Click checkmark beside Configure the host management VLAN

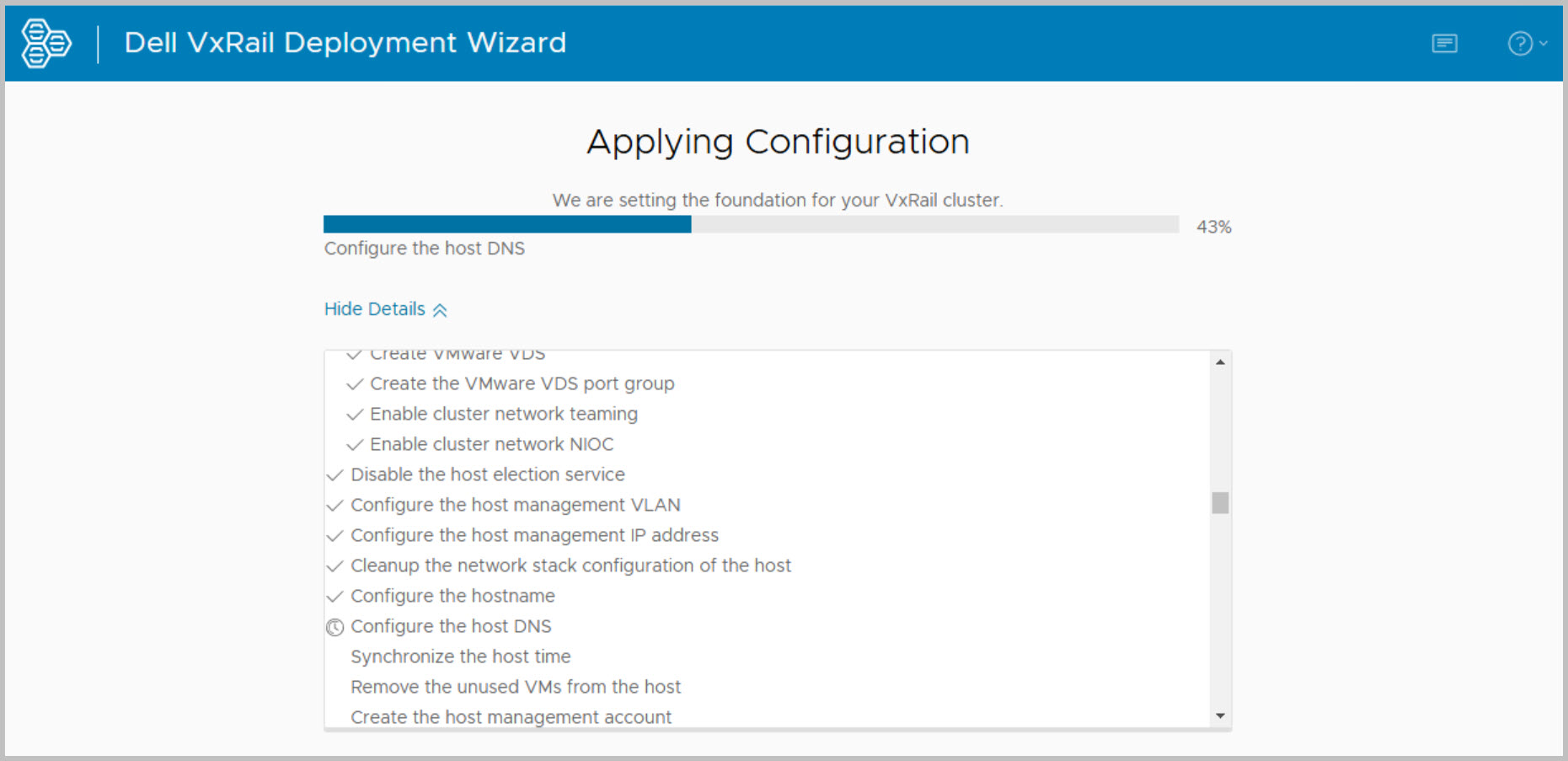point(335,506)
